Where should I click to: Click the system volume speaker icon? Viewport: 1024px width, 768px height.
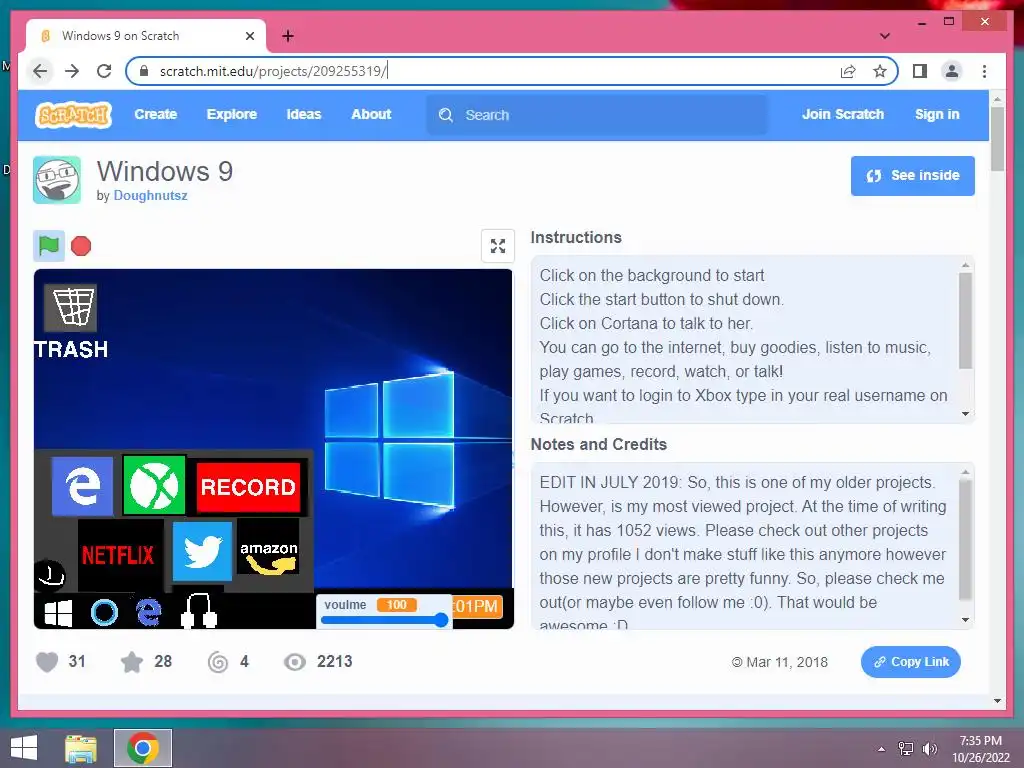coord(929,749)
